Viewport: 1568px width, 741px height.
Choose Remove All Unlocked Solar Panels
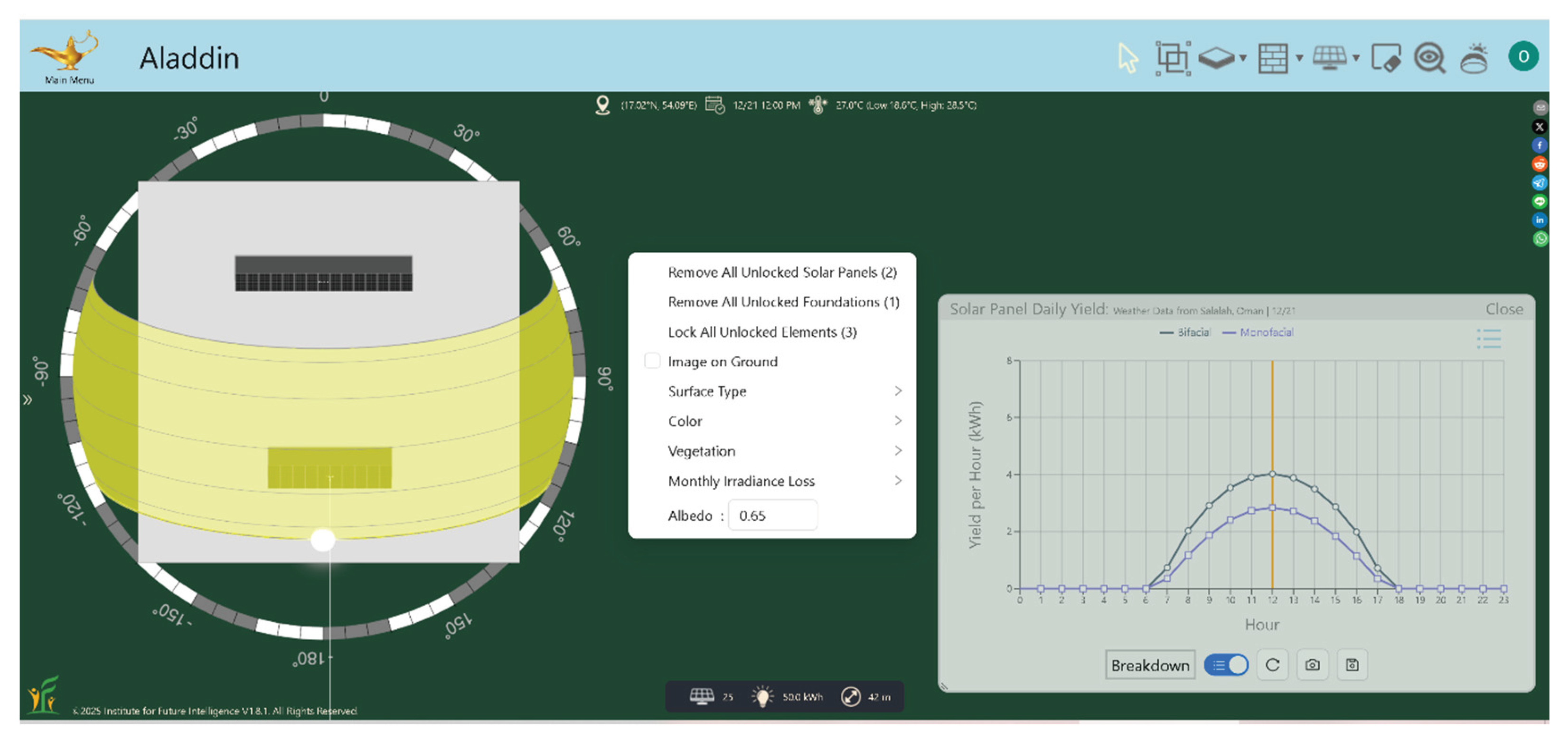[782, 272]
